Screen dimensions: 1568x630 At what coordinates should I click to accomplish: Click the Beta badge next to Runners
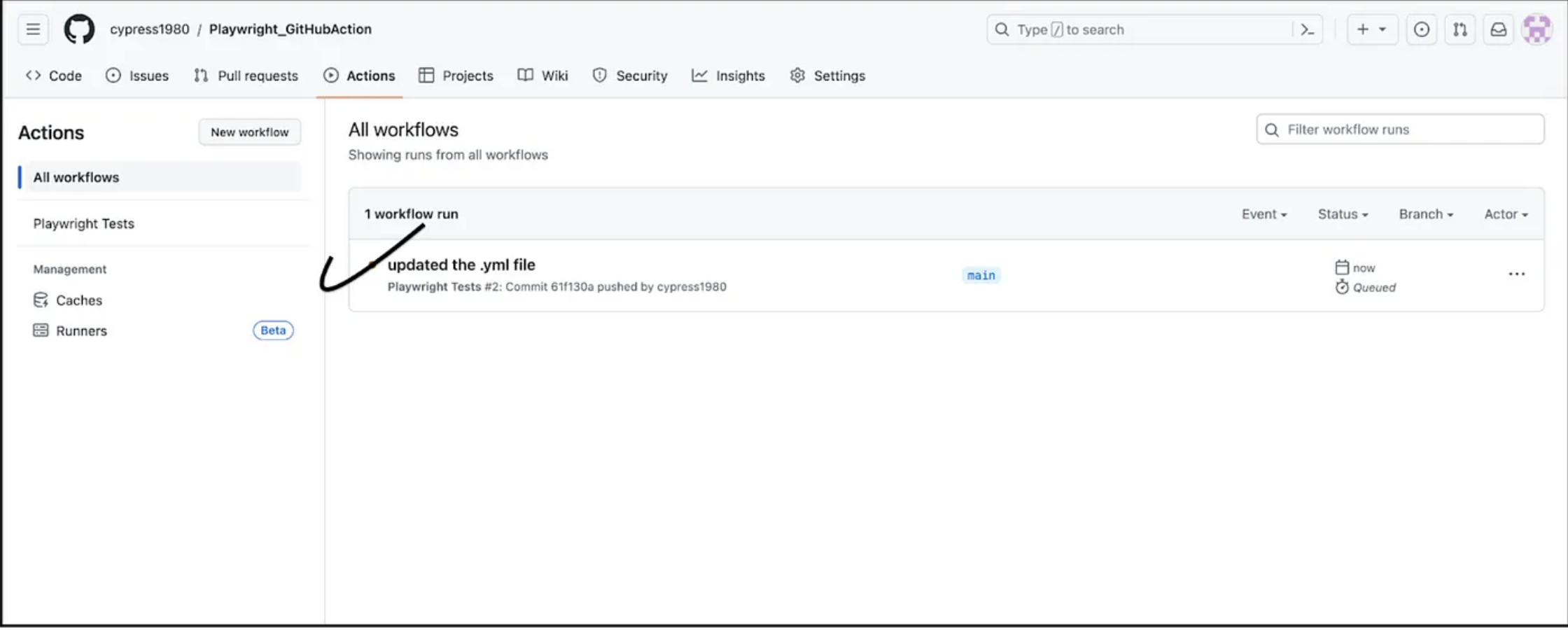[273, 330]
